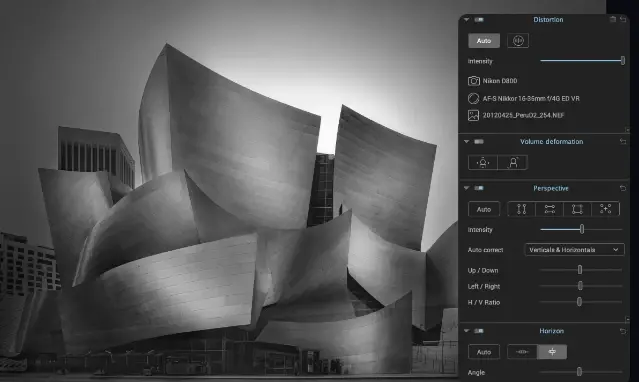Collapse the Volume deformation panel
Viewport: 639px width, 382px height.
point(467,141)
